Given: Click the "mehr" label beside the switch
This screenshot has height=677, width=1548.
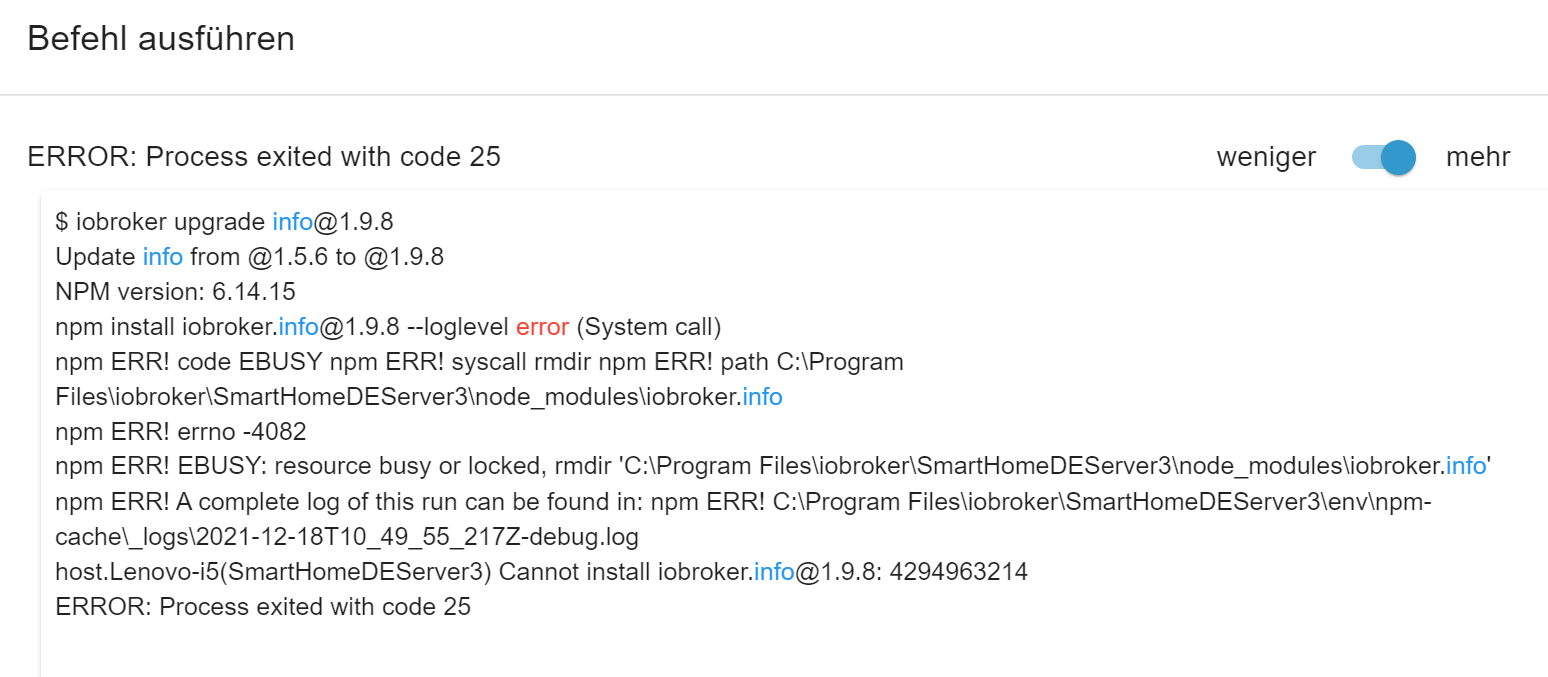Looking at the screenshot, I should coord(1478,157).
